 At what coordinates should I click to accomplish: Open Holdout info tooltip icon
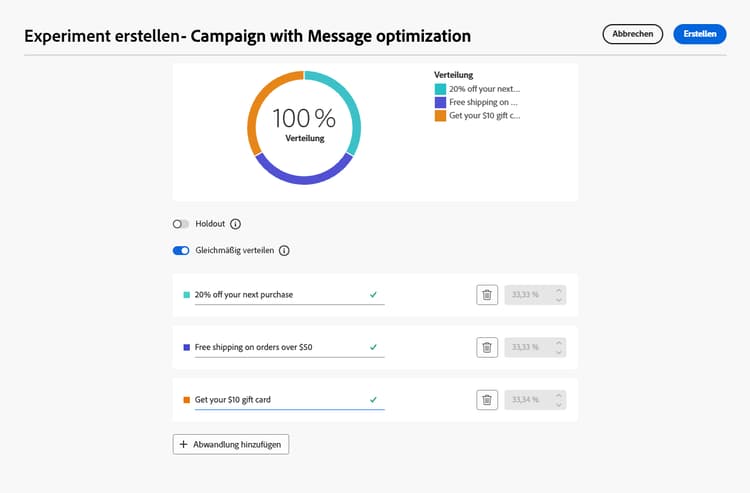[236, 224]
